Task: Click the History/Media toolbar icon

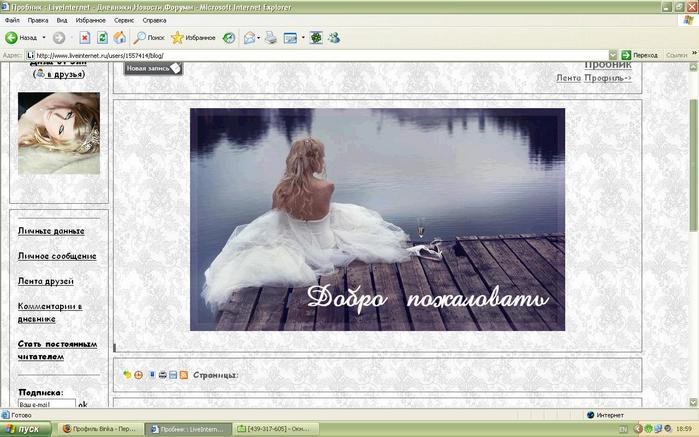Action: coord(229,38)
